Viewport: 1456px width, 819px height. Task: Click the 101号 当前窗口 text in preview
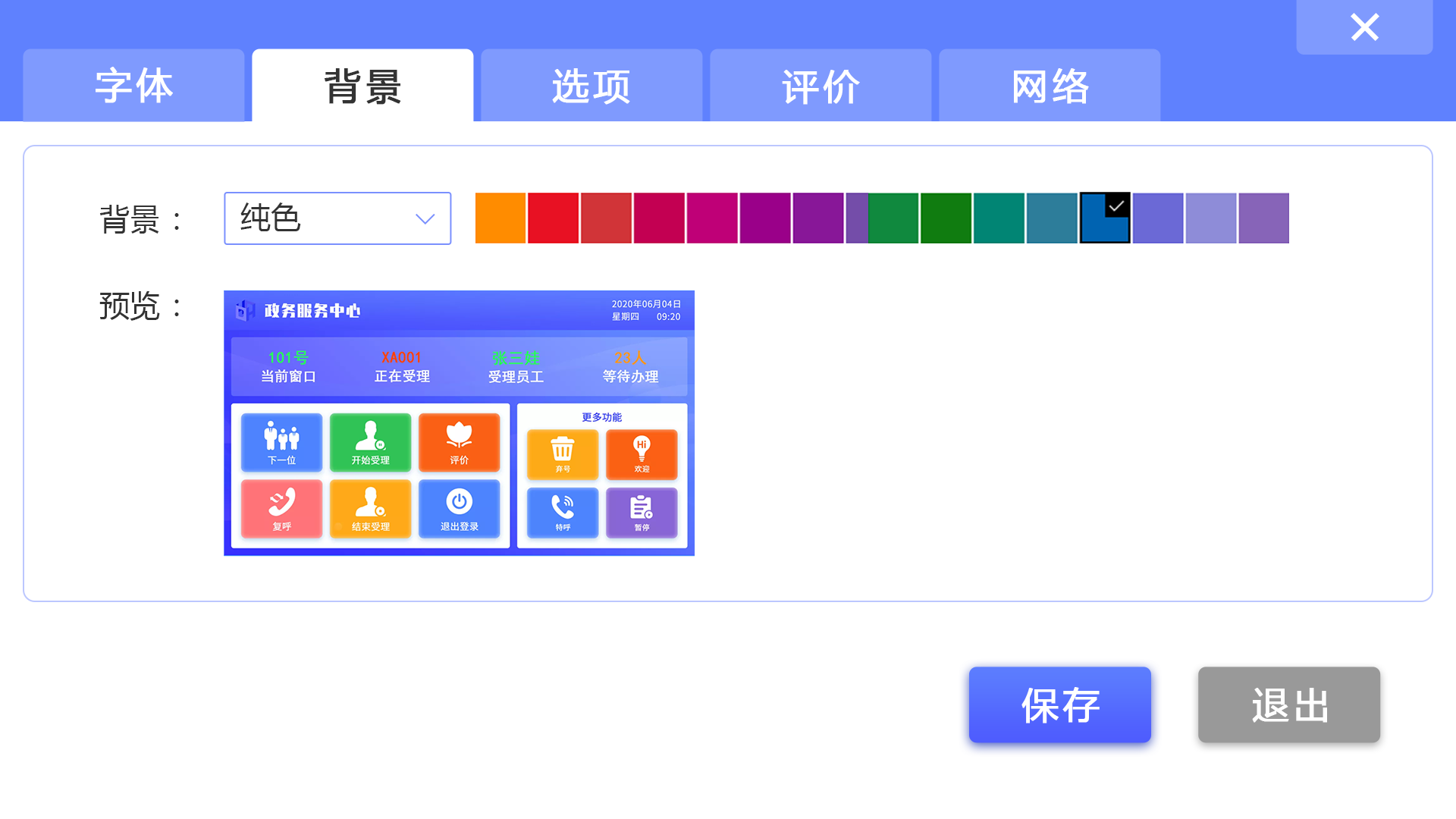point(288,367)
